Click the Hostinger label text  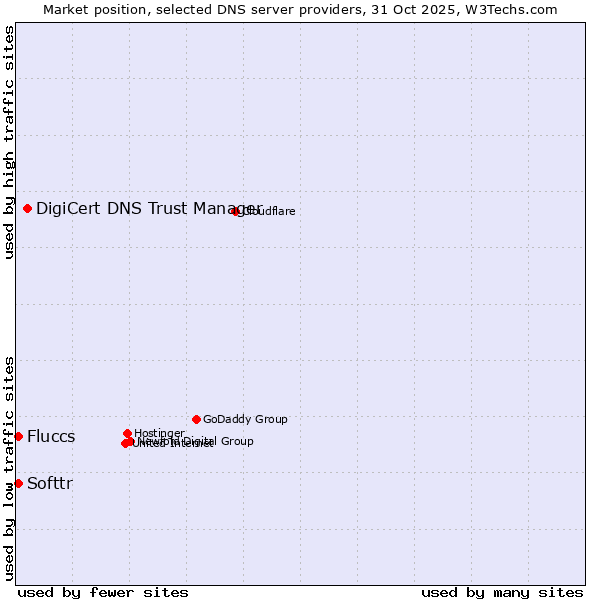pos(159,433)
